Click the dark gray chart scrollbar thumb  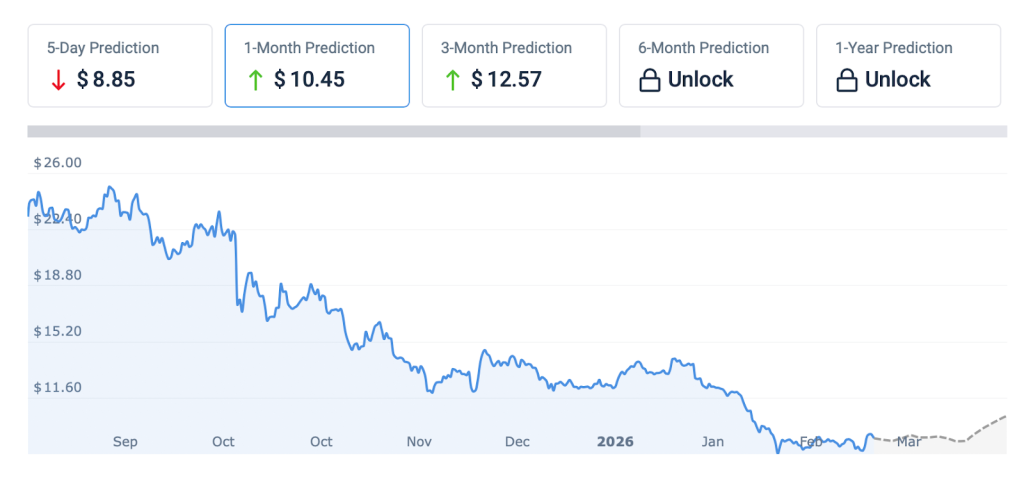pyautogui.click(x=333, y=131)
